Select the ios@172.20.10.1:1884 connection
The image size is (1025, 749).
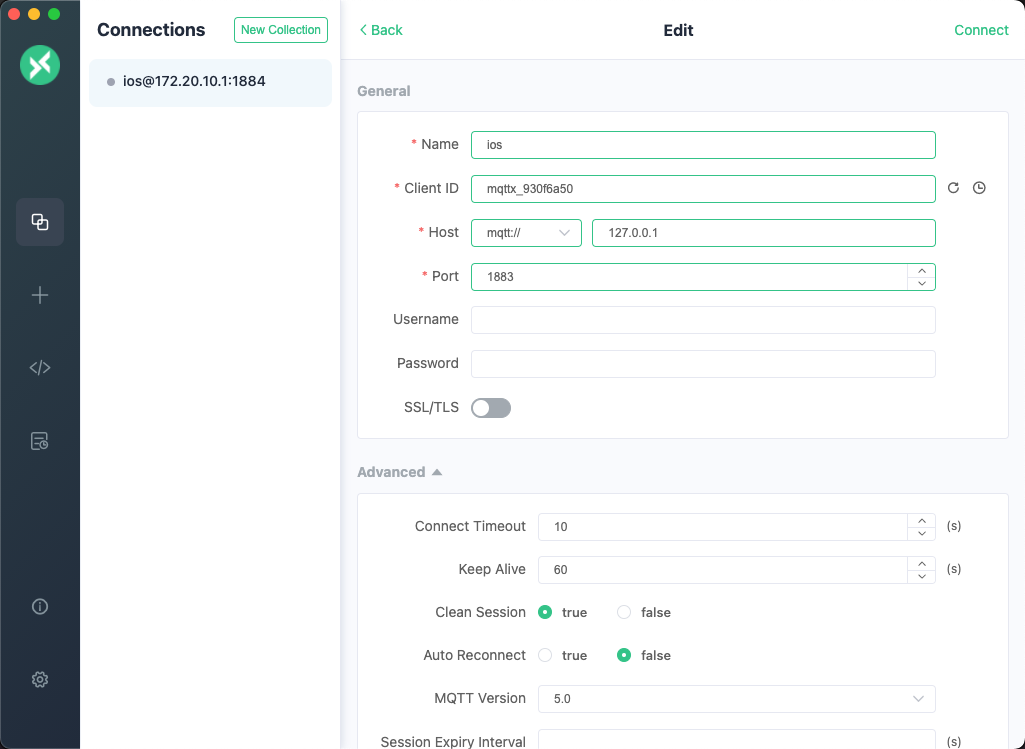pyautogui.click(x=210, y=82)
